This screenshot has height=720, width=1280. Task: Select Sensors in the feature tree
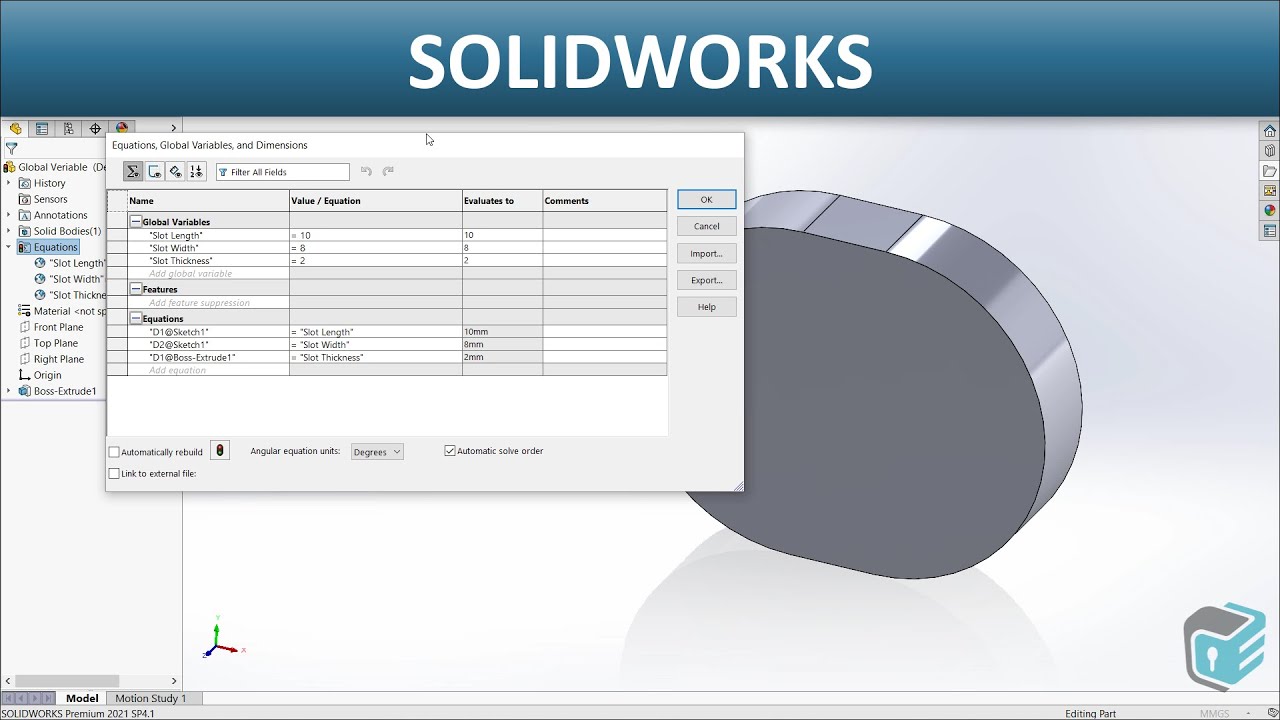(x=51, y=199)
